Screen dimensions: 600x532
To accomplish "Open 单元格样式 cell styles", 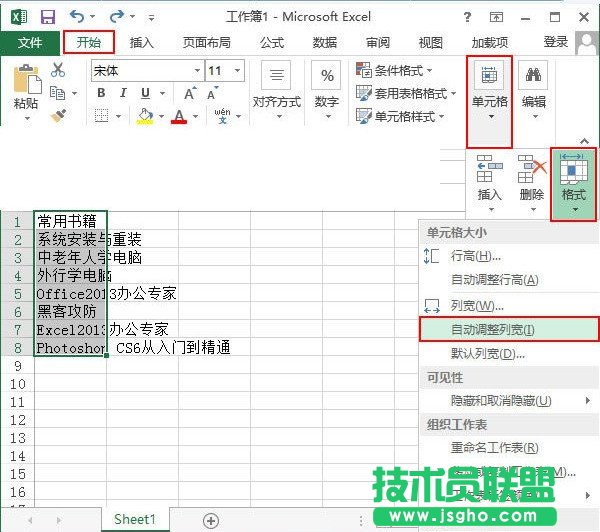I will coord(400,116).
